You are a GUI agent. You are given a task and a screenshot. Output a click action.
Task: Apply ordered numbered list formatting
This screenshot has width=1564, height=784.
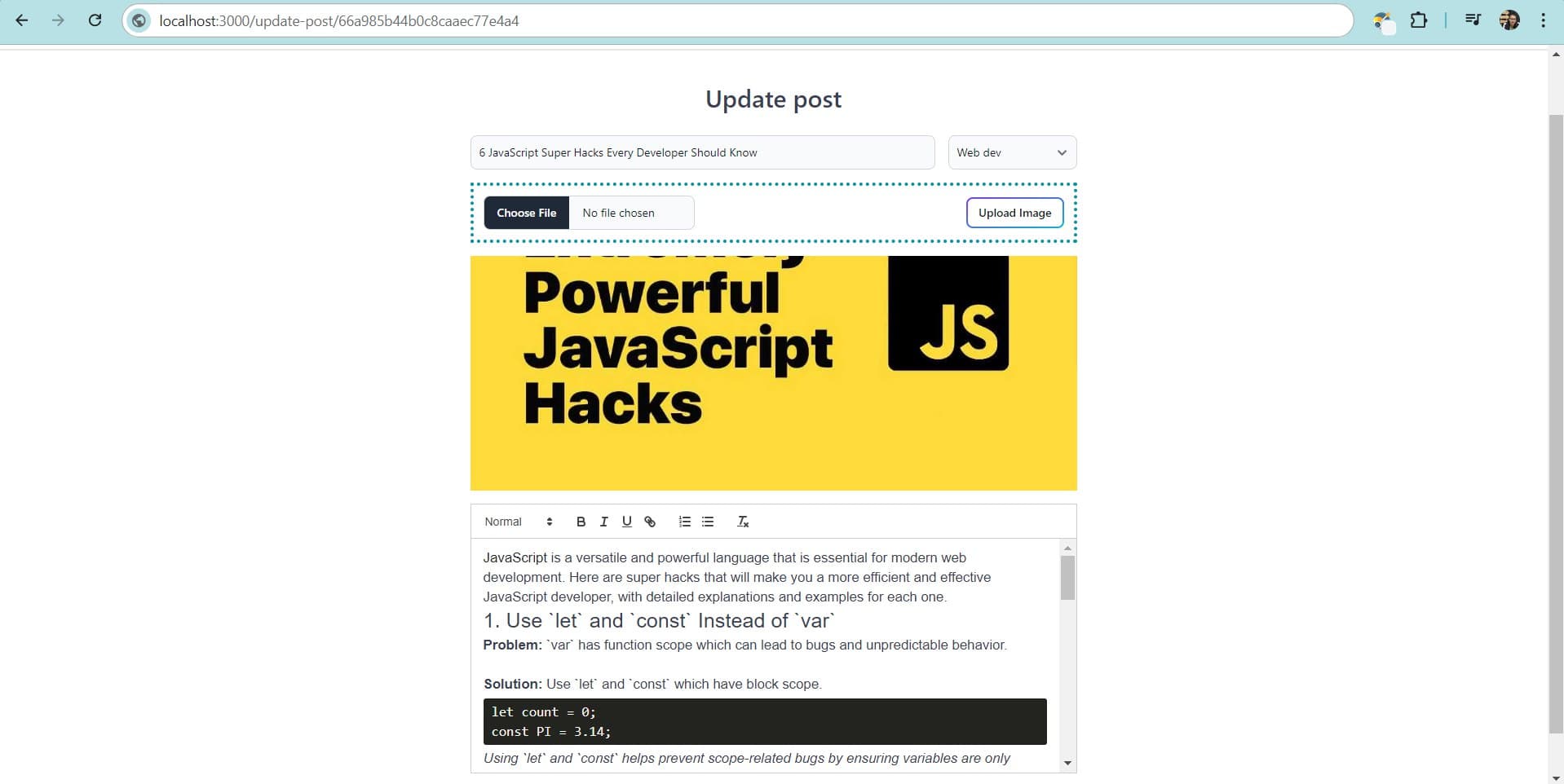pos(684,522)
